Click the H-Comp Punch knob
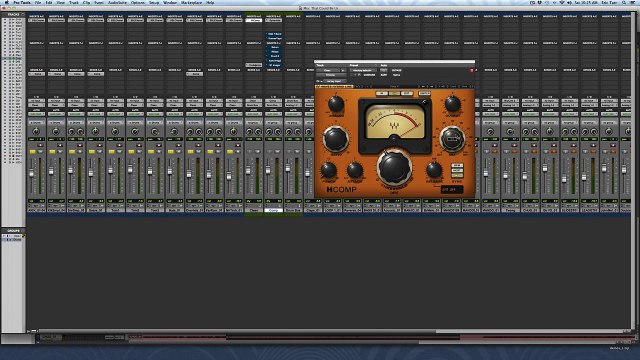The width and height of the screenshot is (640, 360). (x=329, y=170)
